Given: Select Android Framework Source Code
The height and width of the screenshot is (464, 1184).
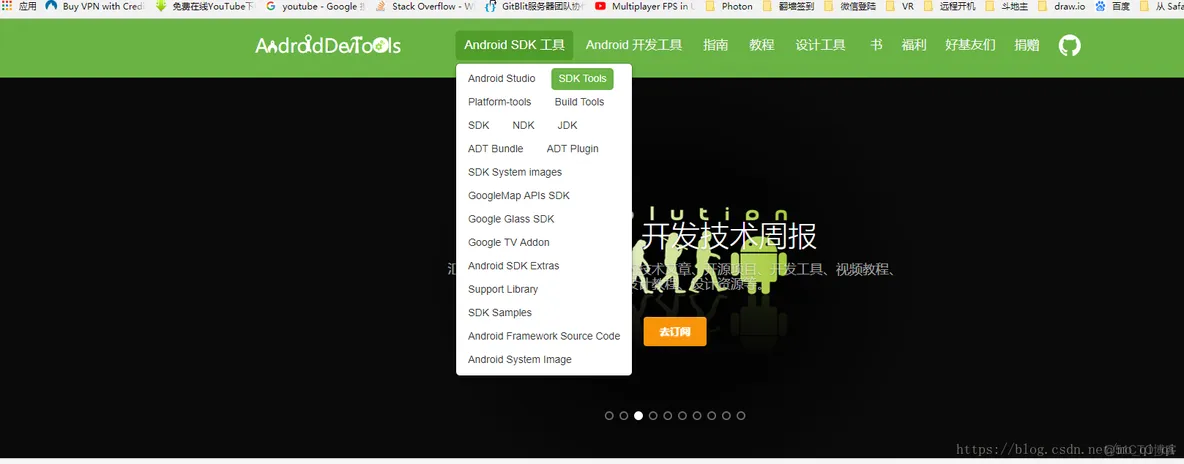Looking at the screenshot, I should click(x=544, y=336).
